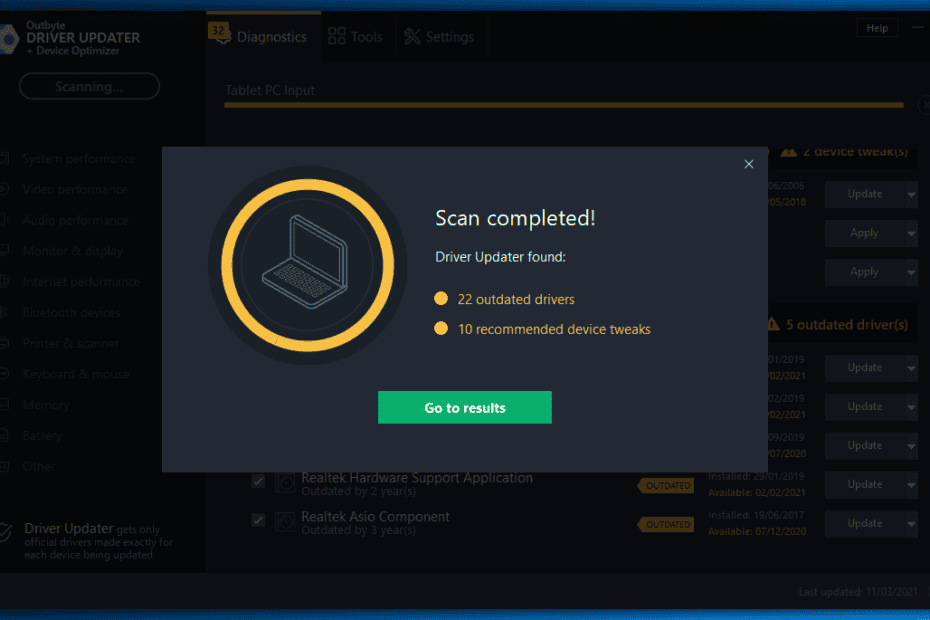The image size is (930, 620).
Task: Click the Help button
Action: point(877,28)
